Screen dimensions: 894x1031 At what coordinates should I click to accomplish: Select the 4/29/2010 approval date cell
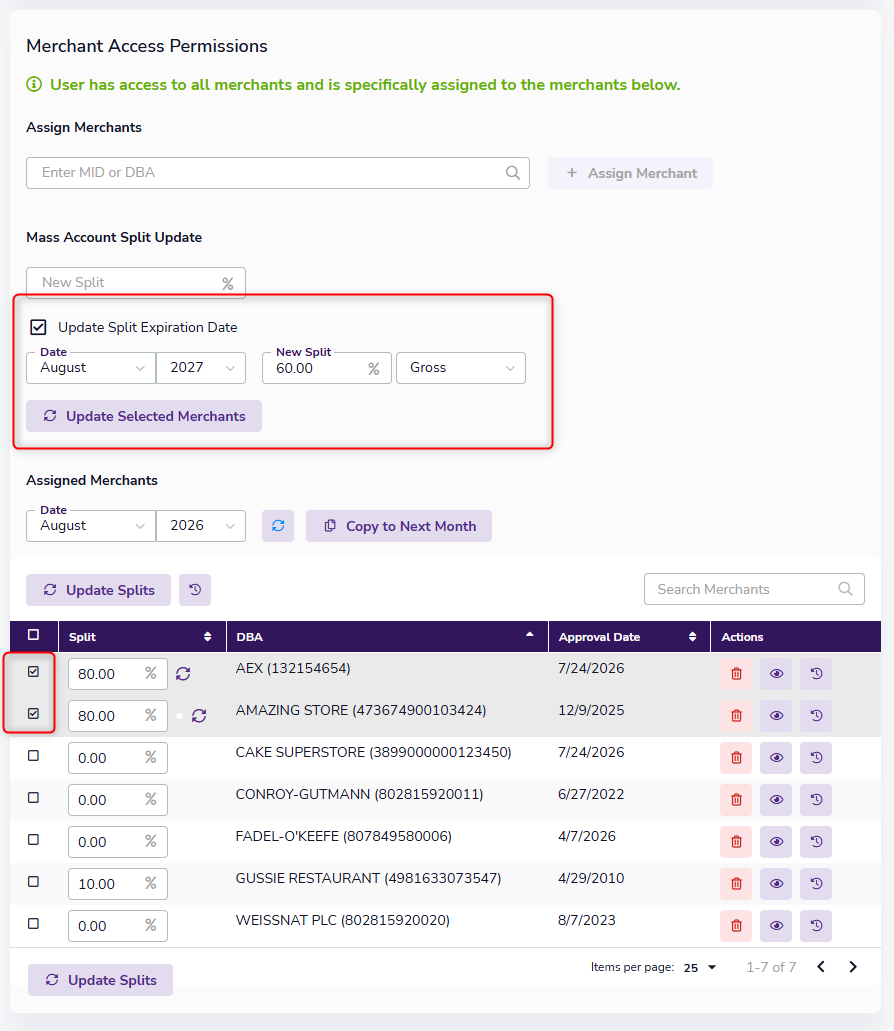coord(591,878)
